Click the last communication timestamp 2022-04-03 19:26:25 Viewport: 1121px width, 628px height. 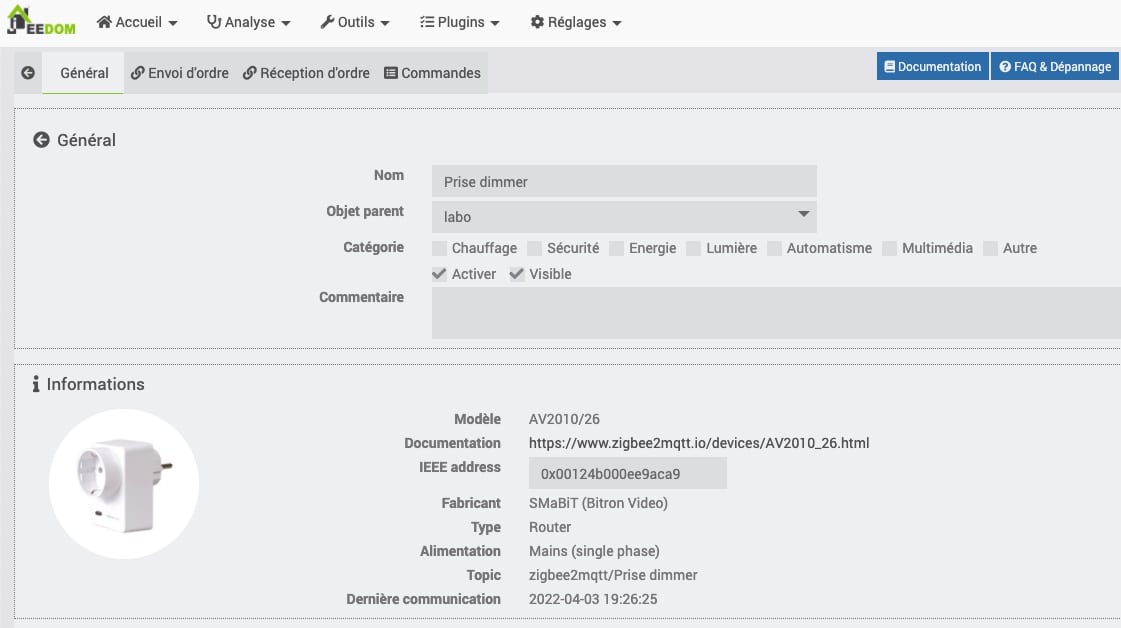(x=593, y=599)
